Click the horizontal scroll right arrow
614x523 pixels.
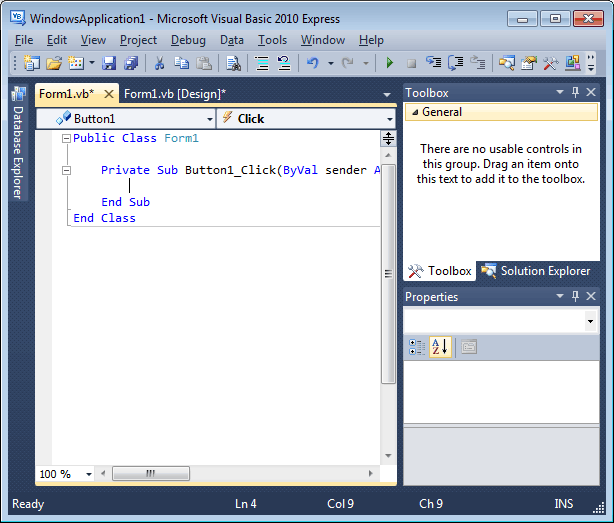pos(370,473)
